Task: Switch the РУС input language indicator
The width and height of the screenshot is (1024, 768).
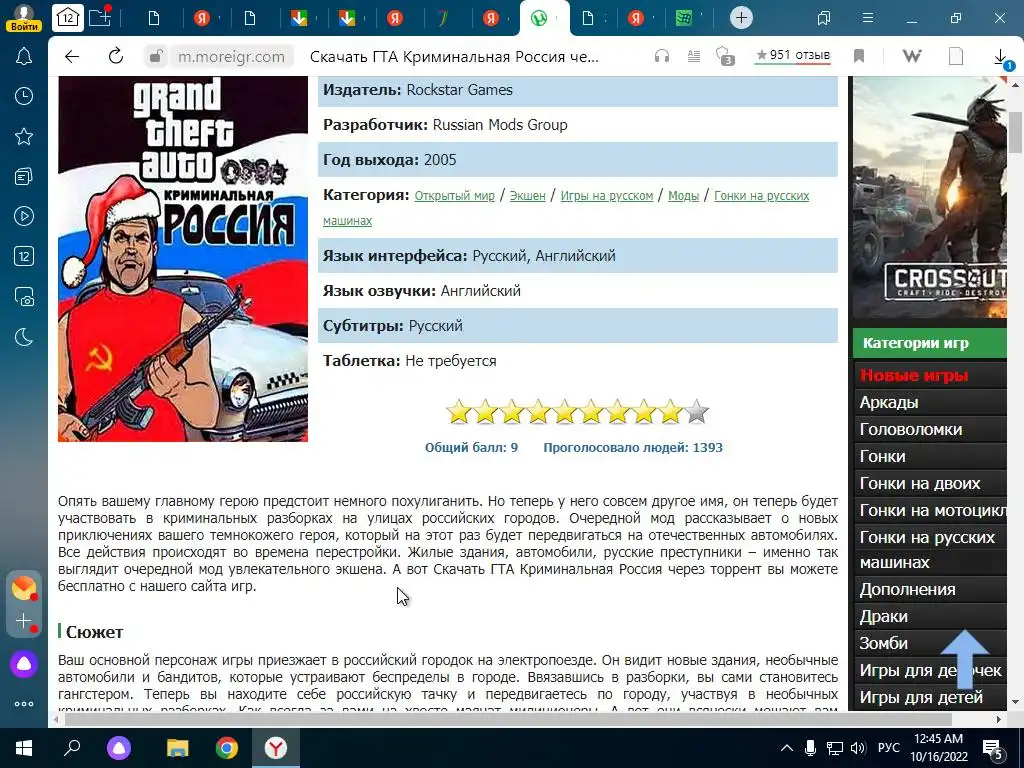Action: point(888,748)
